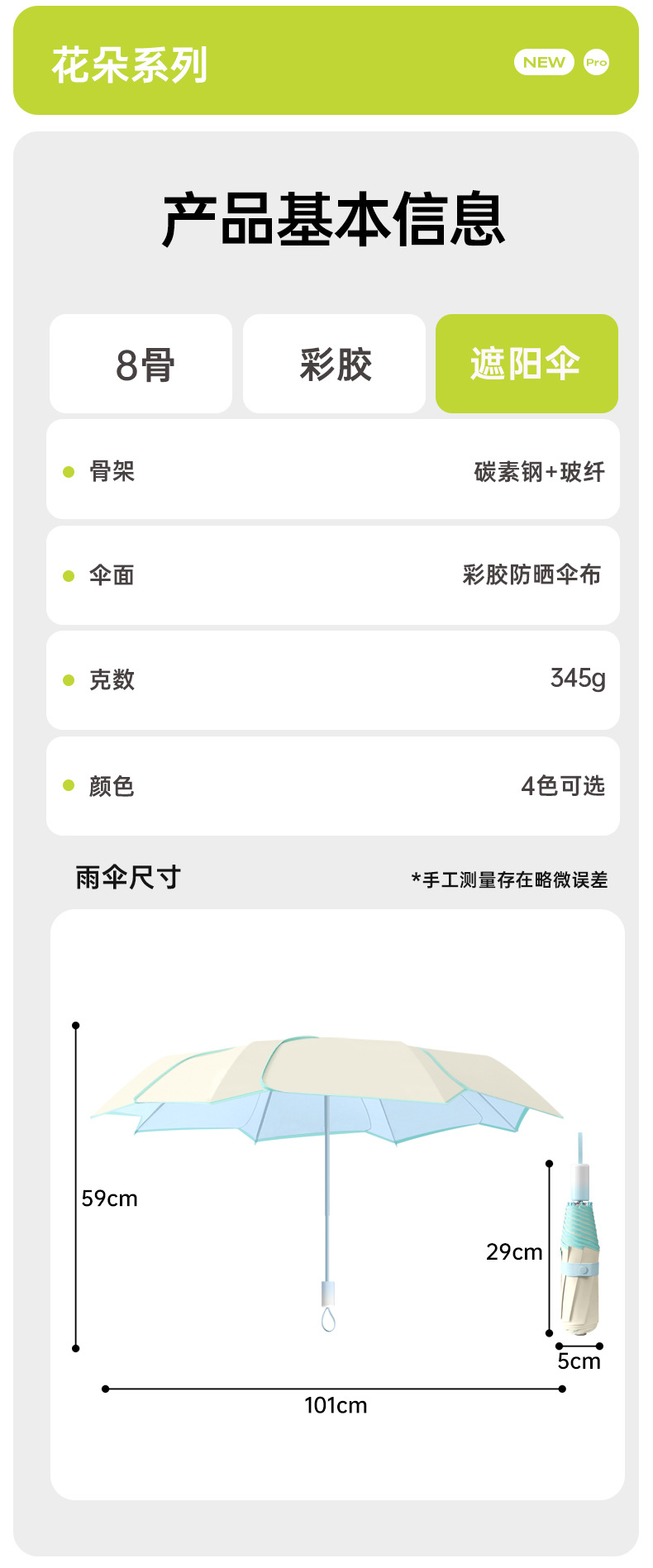653x1568 pixels.
Task: Click the round Pro badge
Action: (596, 63)
